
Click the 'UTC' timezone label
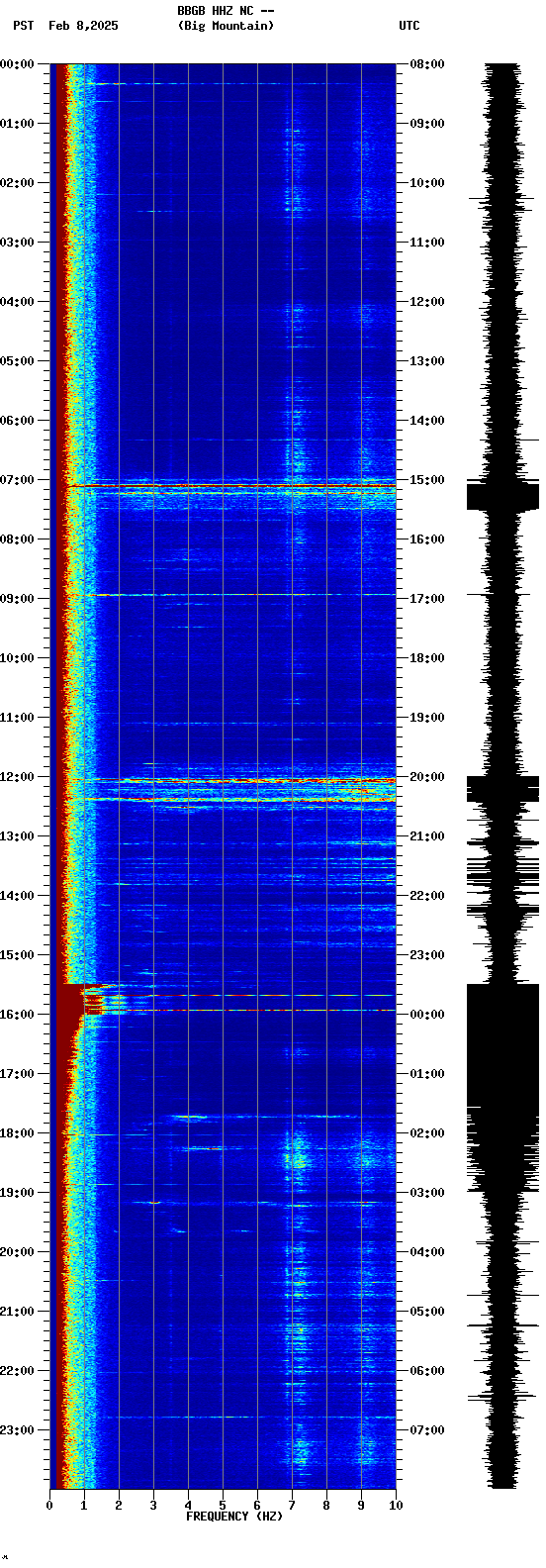409,26
